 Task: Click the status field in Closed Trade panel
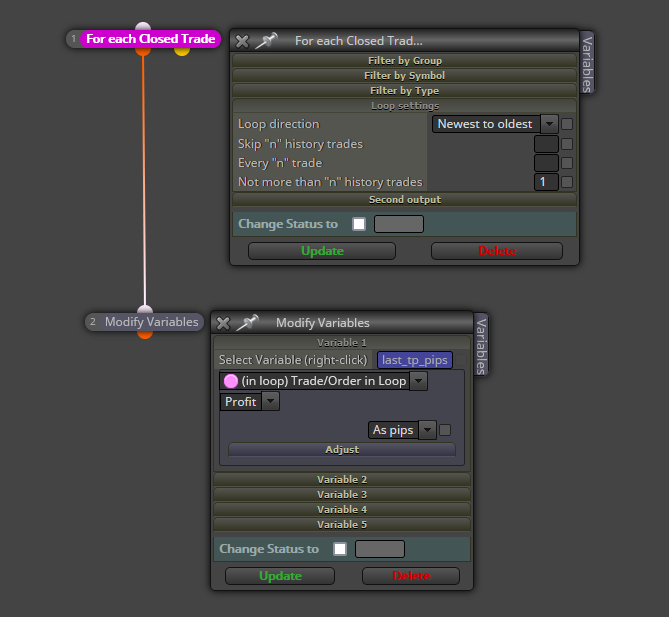(399, 224)
